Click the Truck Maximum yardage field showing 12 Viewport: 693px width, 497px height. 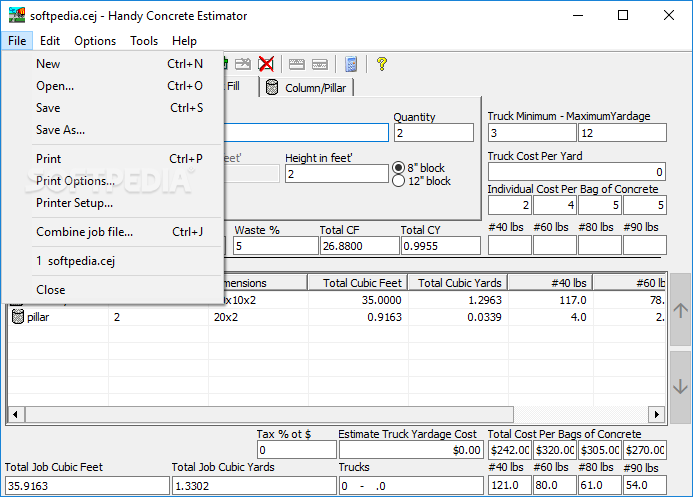tap(622, 133)
